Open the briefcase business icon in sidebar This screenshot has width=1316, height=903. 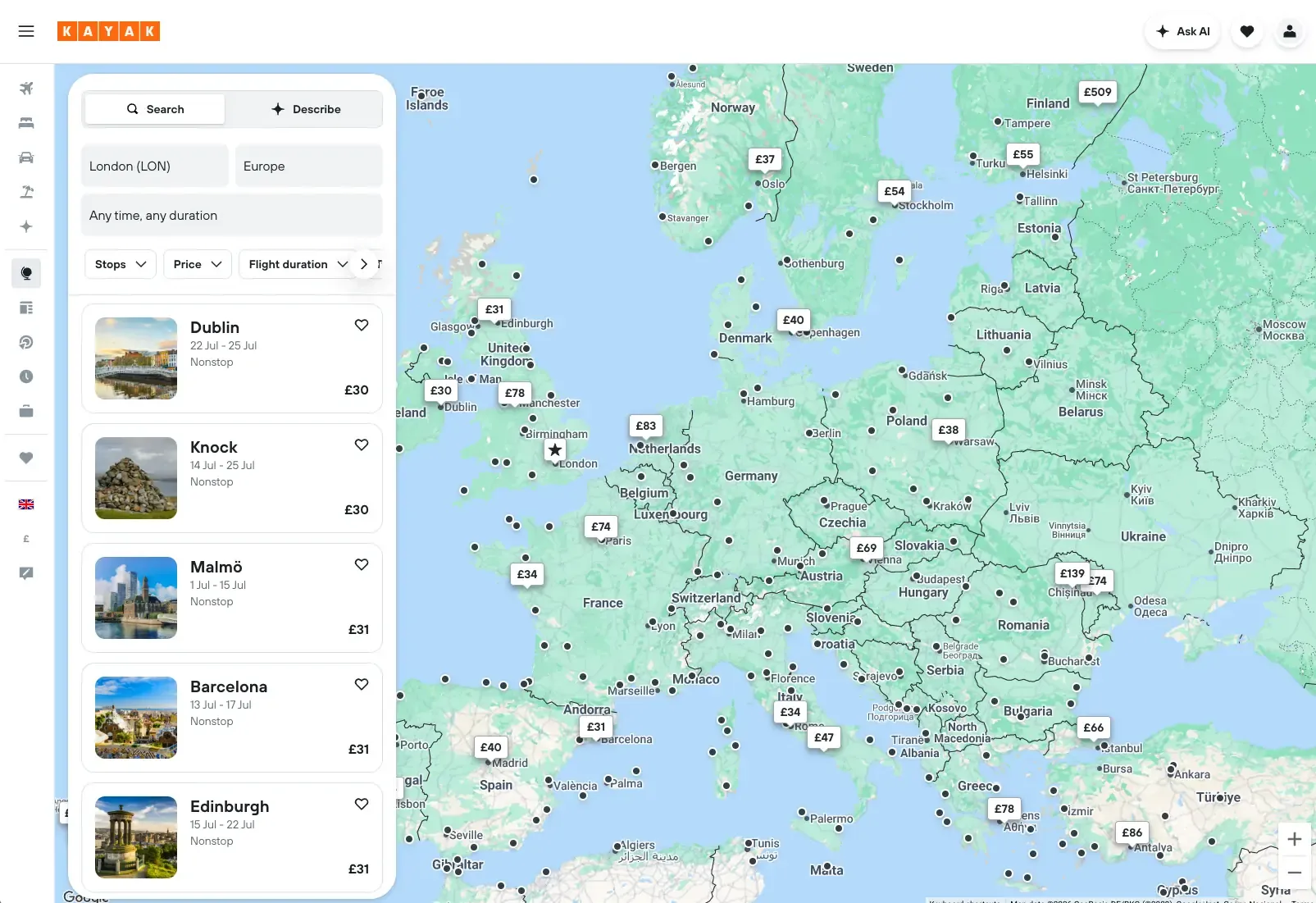pos(26,411)
